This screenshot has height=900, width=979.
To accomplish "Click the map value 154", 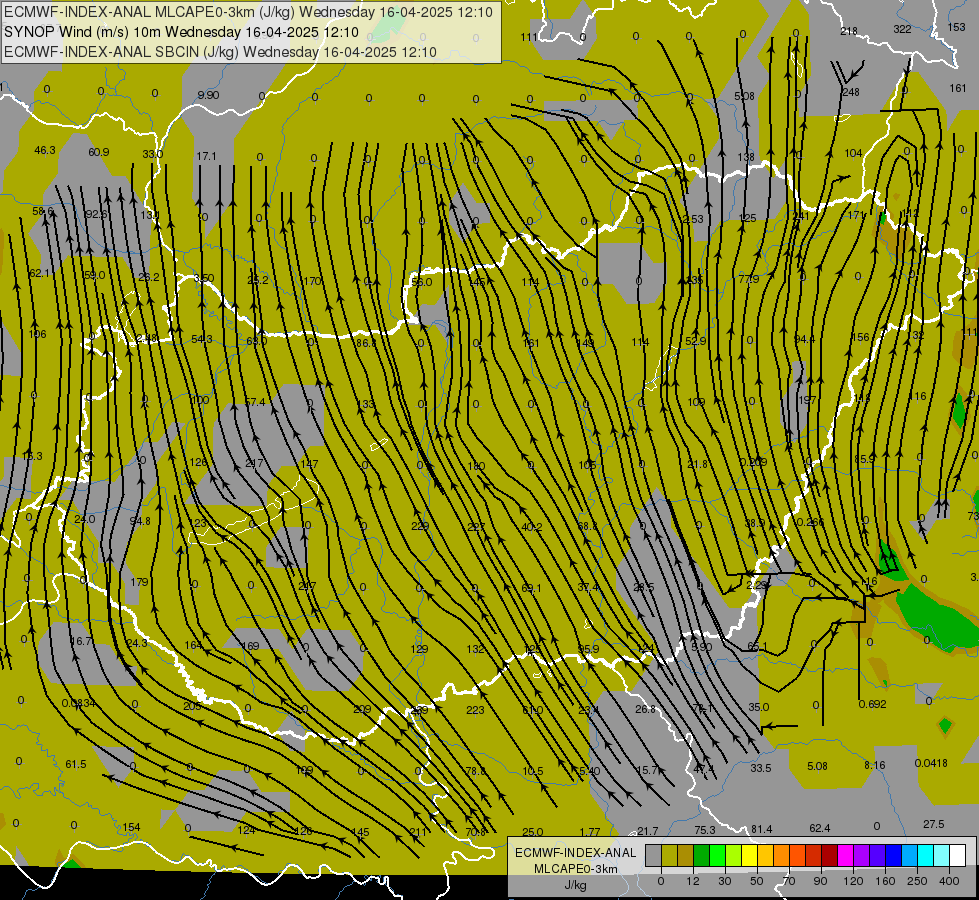I will click(131, 827).
